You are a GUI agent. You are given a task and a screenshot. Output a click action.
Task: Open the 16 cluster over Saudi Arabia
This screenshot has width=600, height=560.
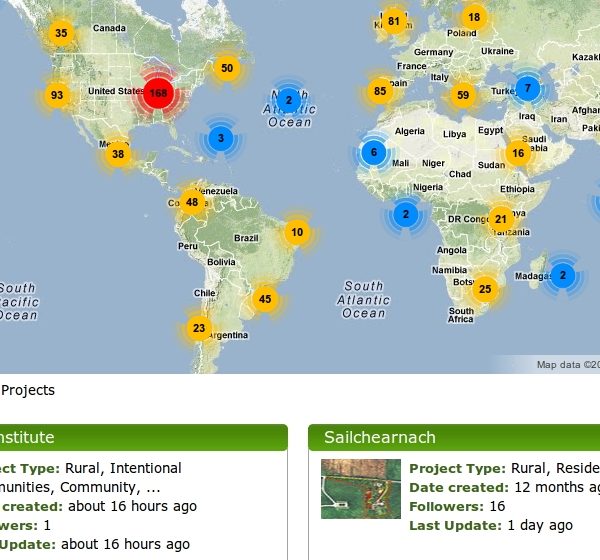tap(518, 153)
